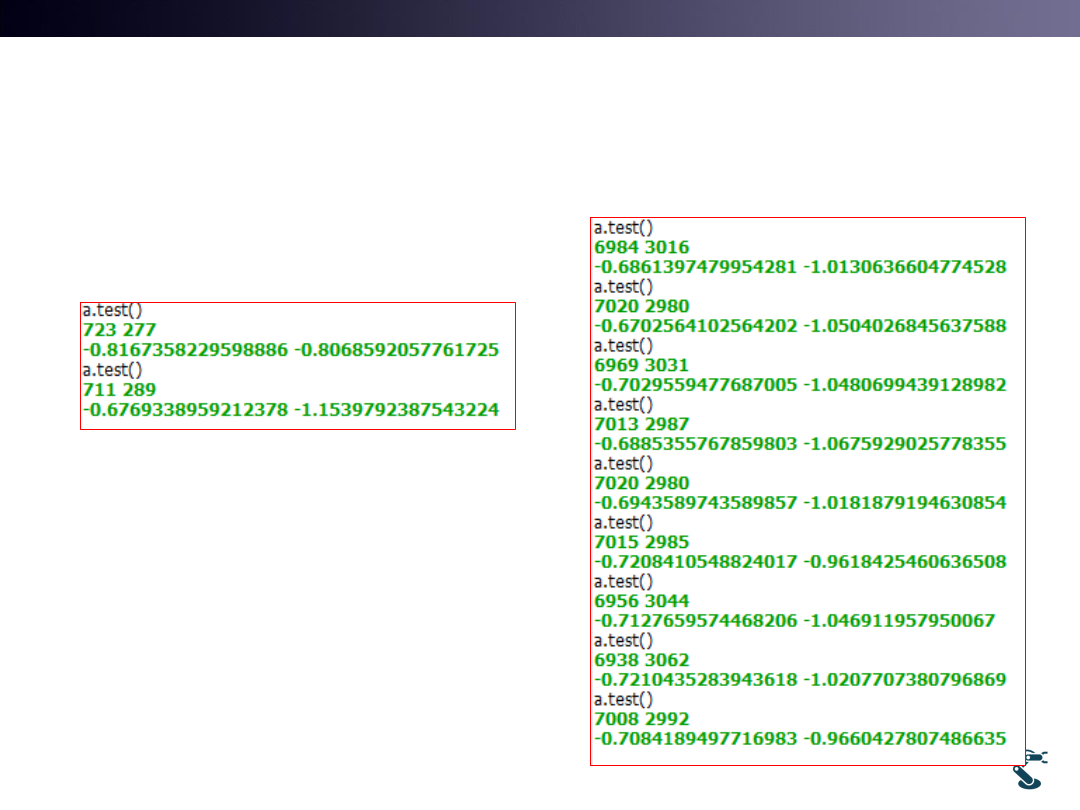Click the output line '6984 3016'

tap(641, 247)
